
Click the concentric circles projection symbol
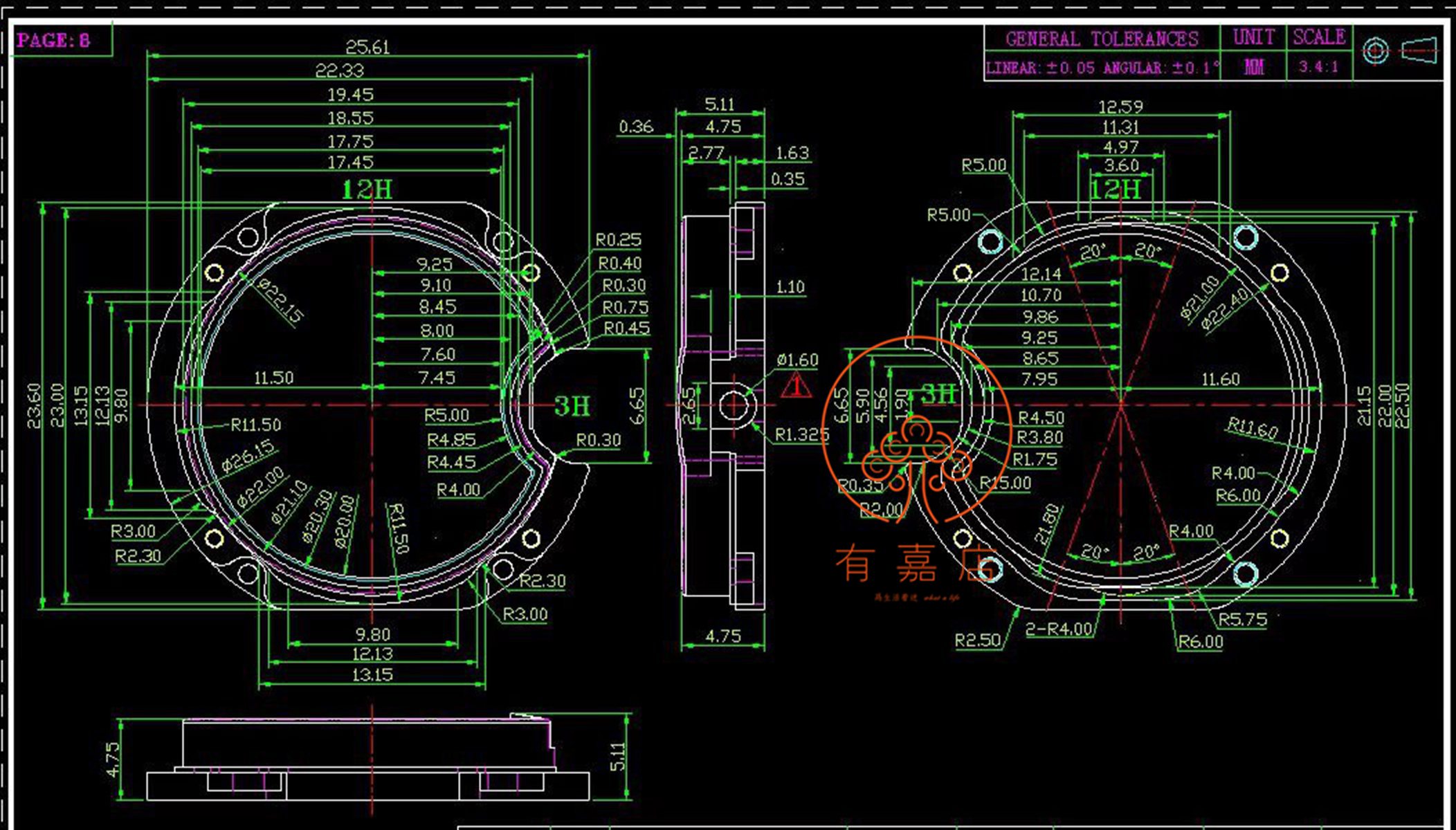(1375, 51)
